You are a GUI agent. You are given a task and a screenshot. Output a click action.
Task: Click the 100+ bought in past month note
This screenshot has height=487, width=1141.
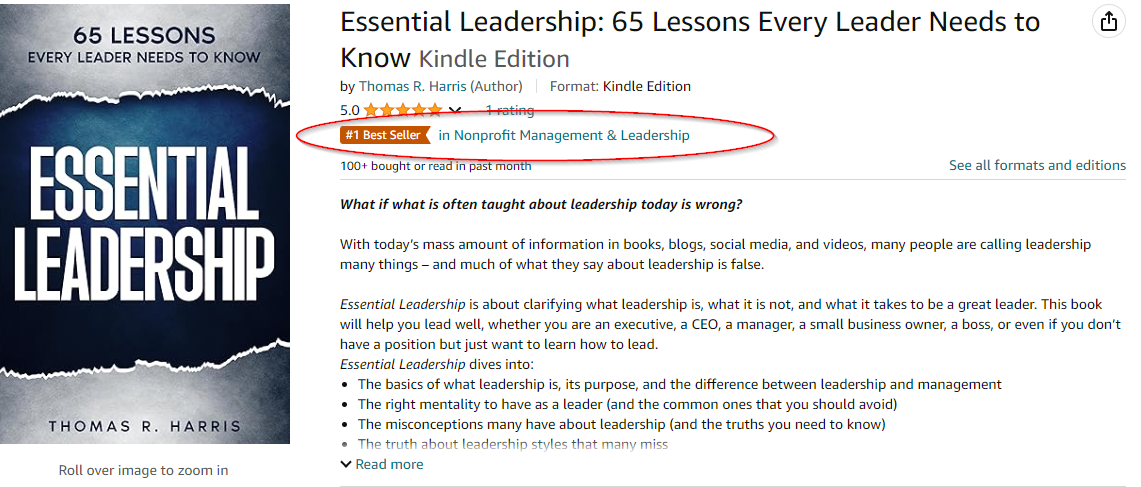[x=436, y=166]
